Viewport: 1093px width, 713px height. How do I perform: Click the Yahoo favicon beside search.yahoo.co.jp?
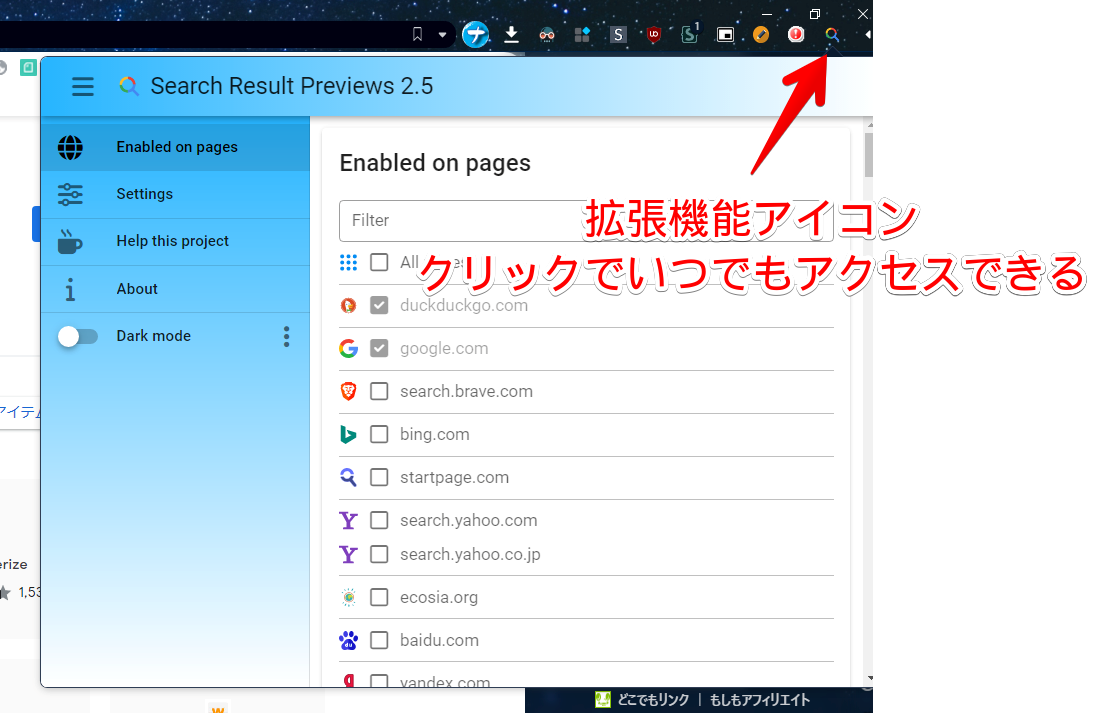click(349, 554)
